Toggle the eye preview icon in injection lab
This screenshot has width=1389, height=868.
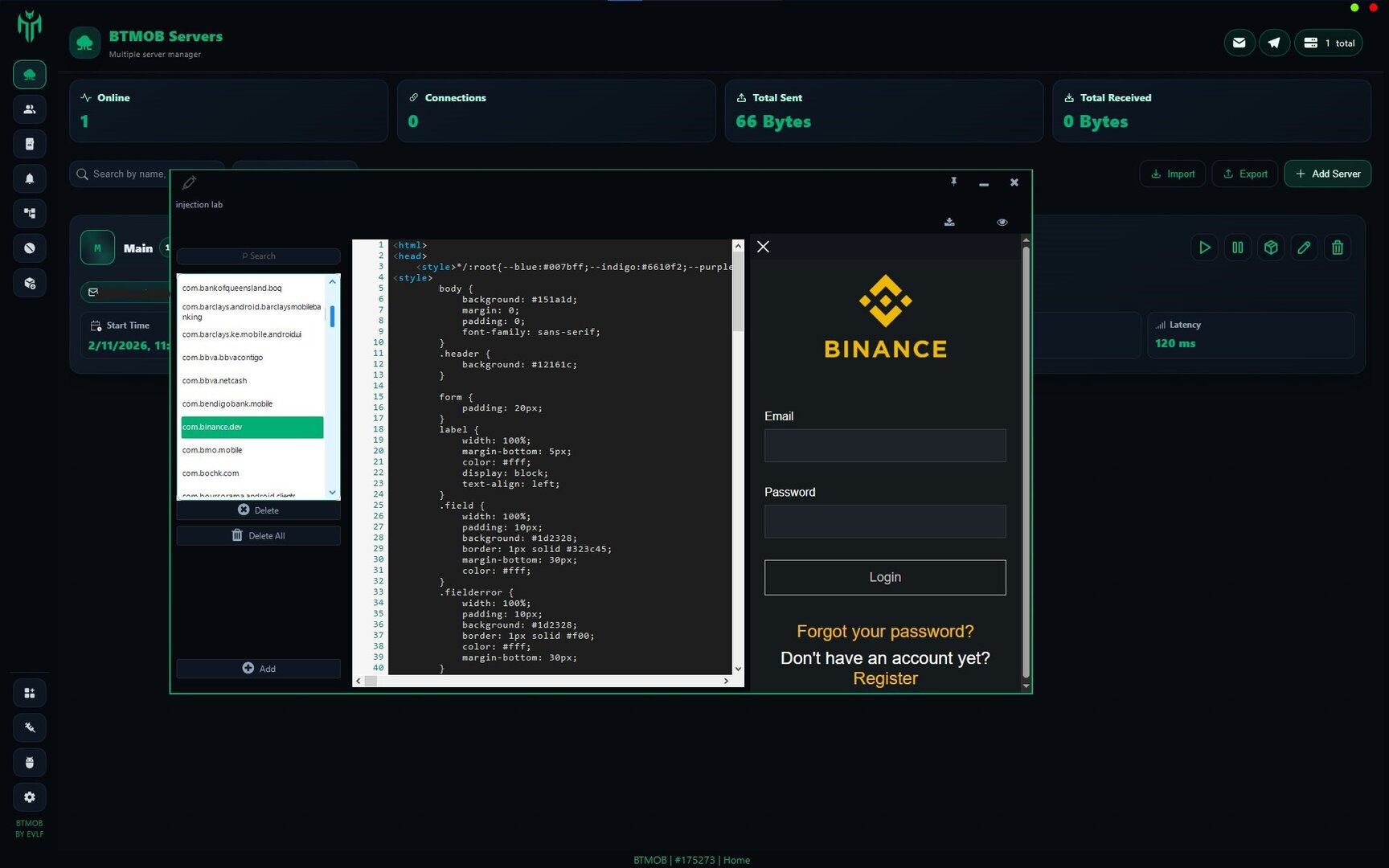point(1002,222)
